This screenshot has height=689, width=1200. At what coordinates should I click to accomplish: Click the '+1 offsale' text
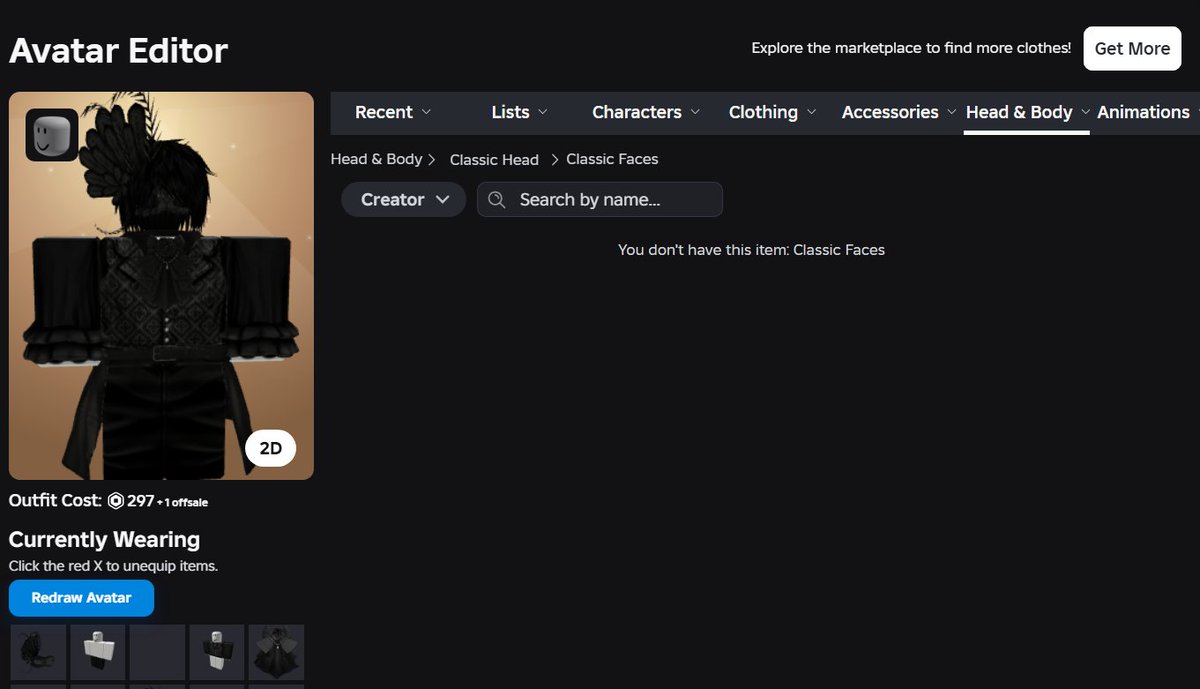(x=183, y=502)
